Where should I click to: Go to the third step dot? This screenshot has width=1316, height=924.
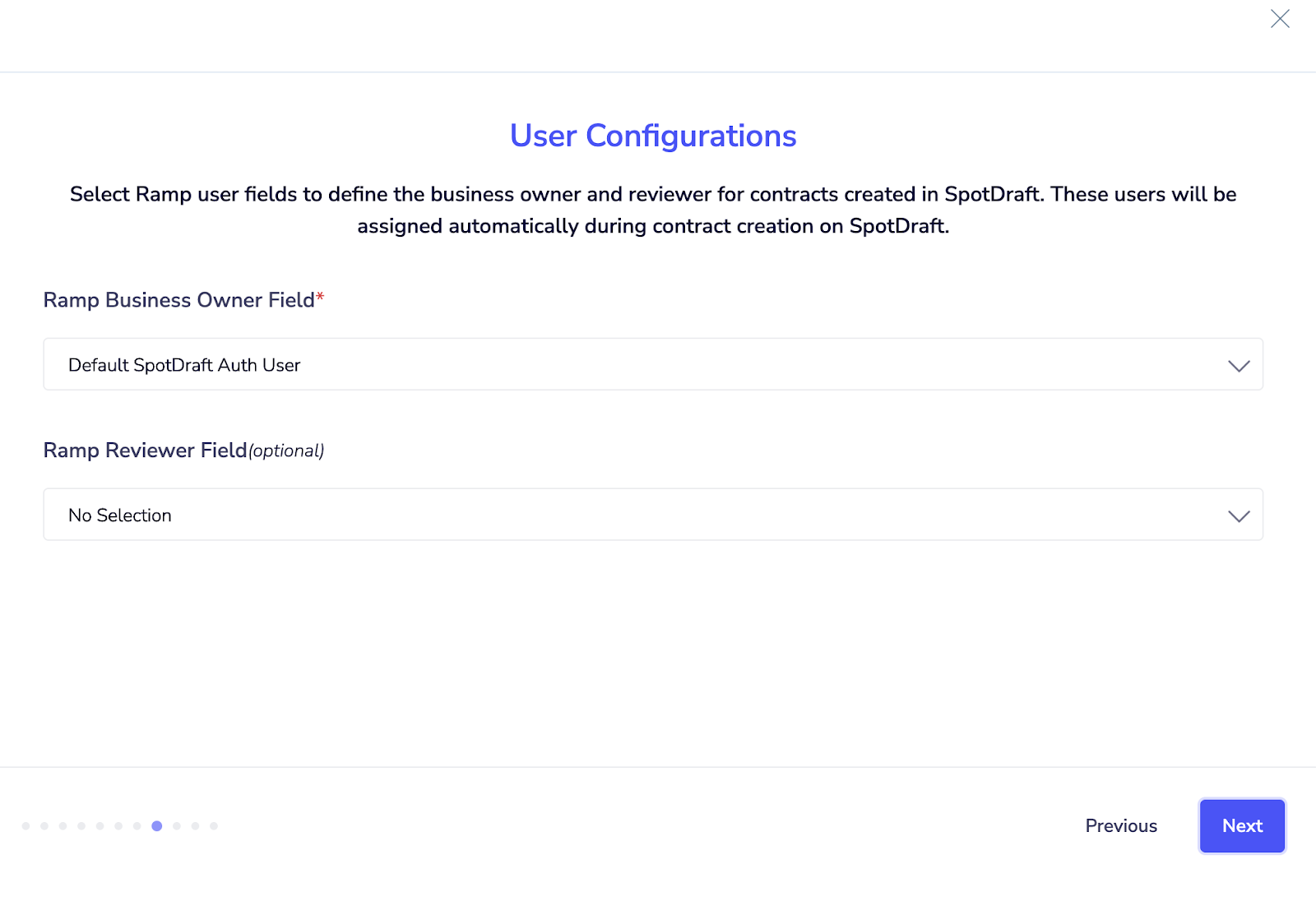(63, 826)
